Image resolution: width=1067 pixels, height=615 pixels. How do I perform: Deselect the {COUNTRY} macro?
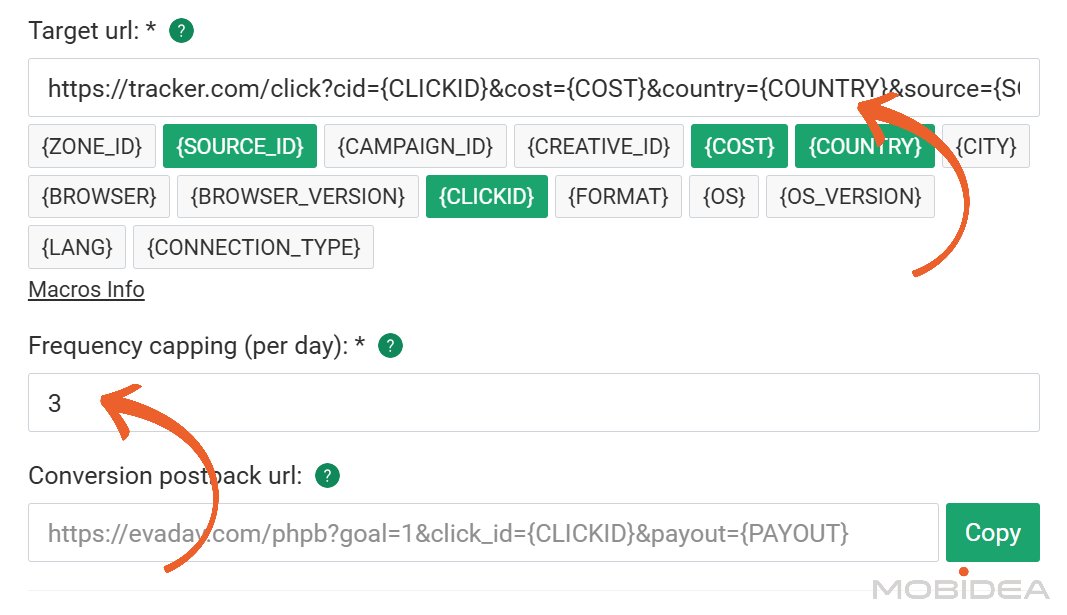tap(865, 146)
